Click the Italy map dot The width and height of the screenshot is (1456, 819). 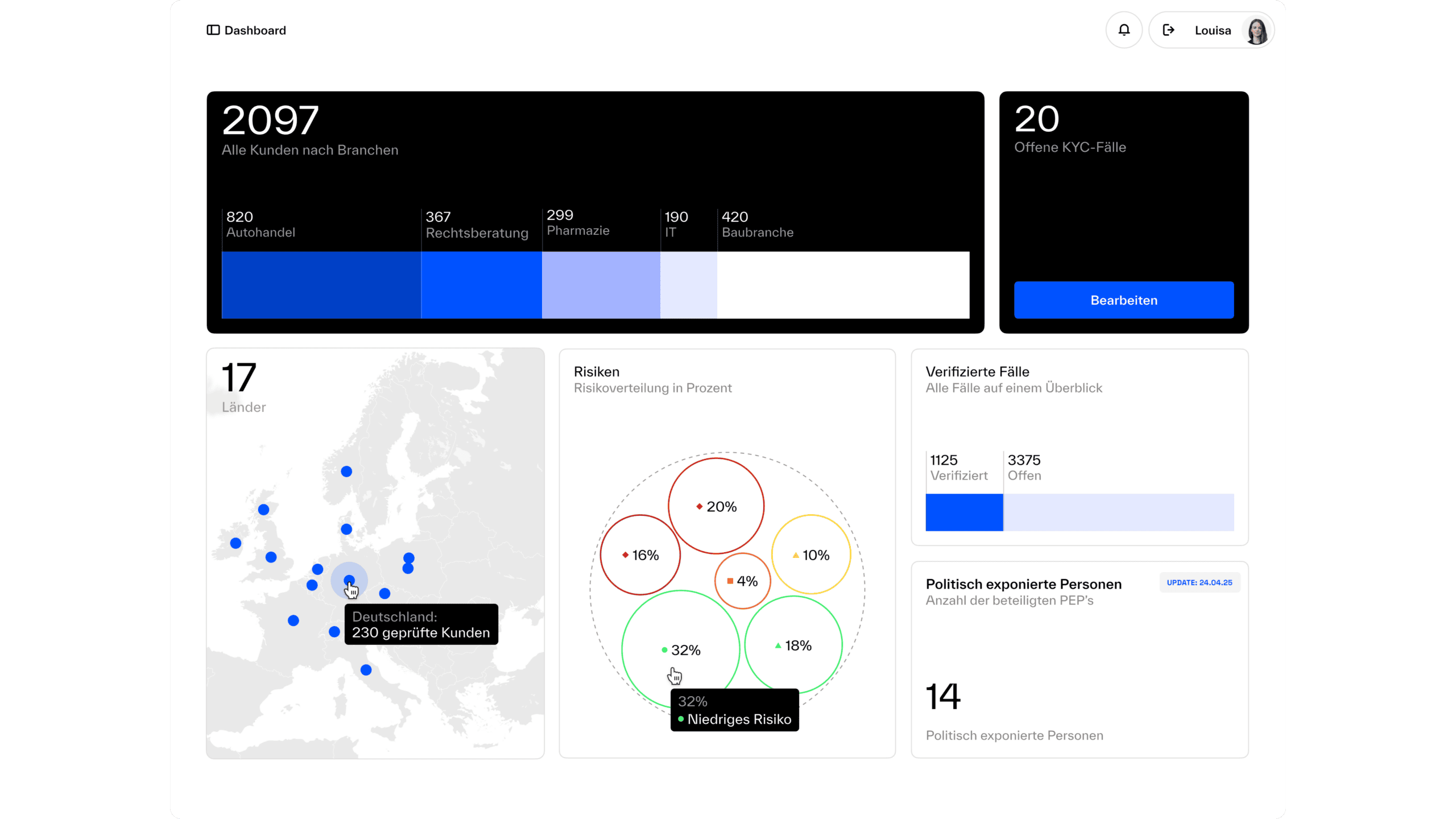(366, 670)
